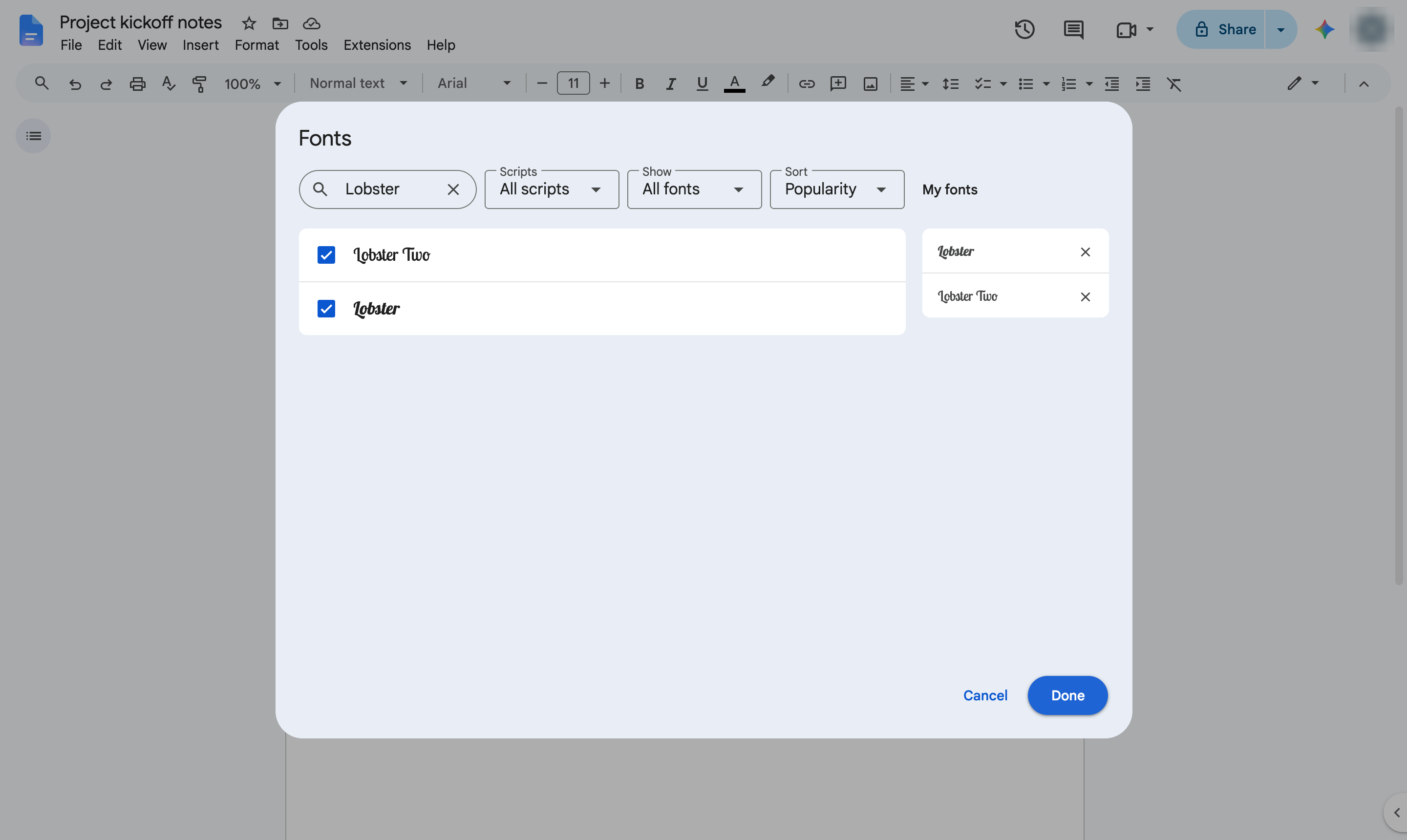Open the Gemini sparkle icon

click(x=1324, y=29)
